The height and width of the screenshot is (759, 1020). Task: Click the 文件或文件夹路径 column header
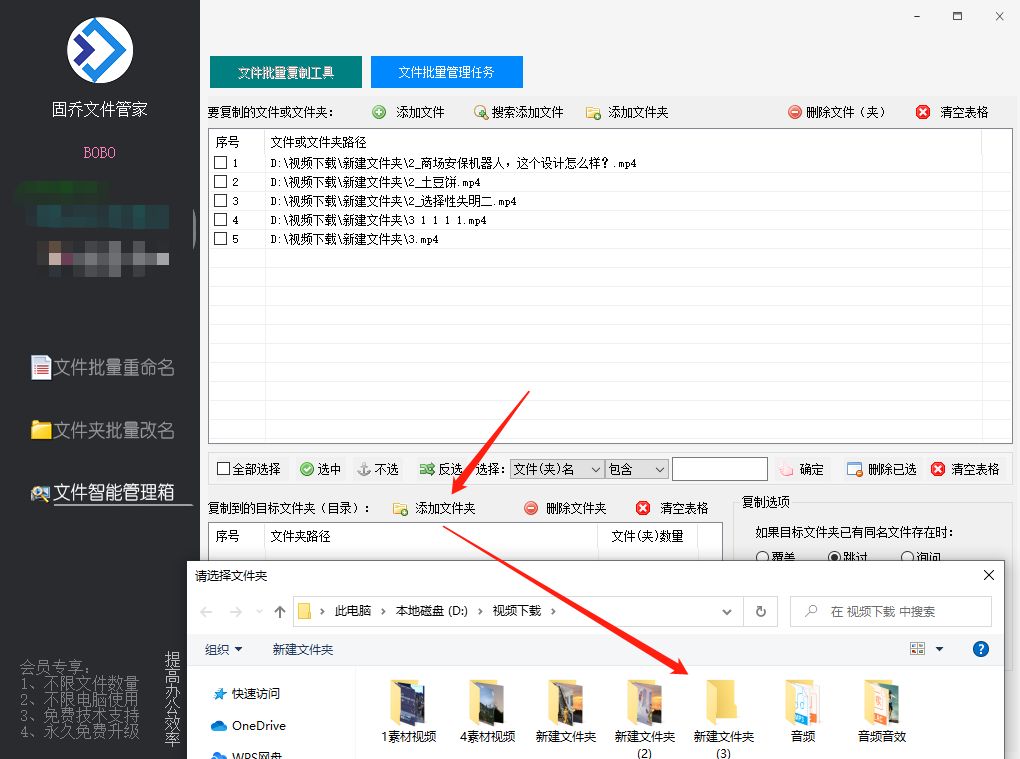pyautogui.click(x=318, y=142)
